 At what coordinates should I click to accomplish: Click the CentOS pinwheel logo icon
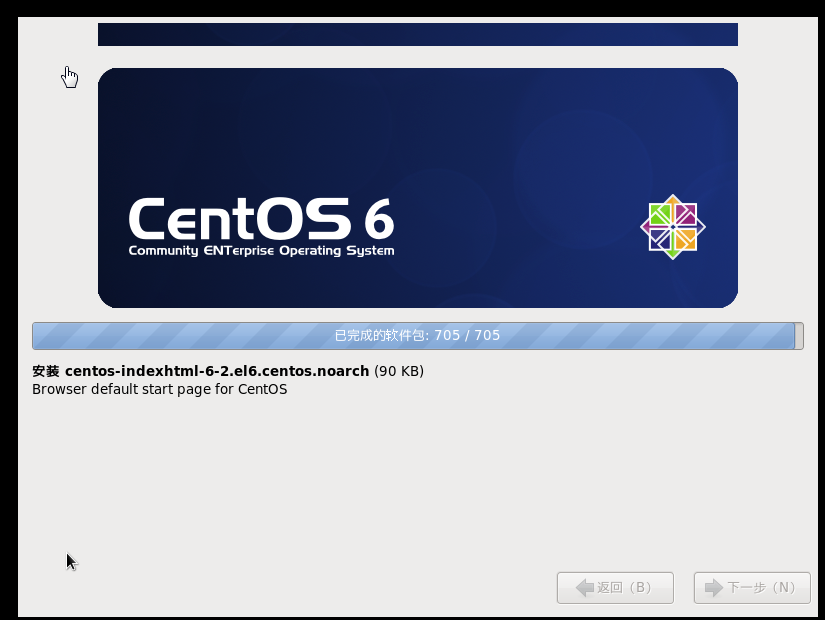click(673, 227)
